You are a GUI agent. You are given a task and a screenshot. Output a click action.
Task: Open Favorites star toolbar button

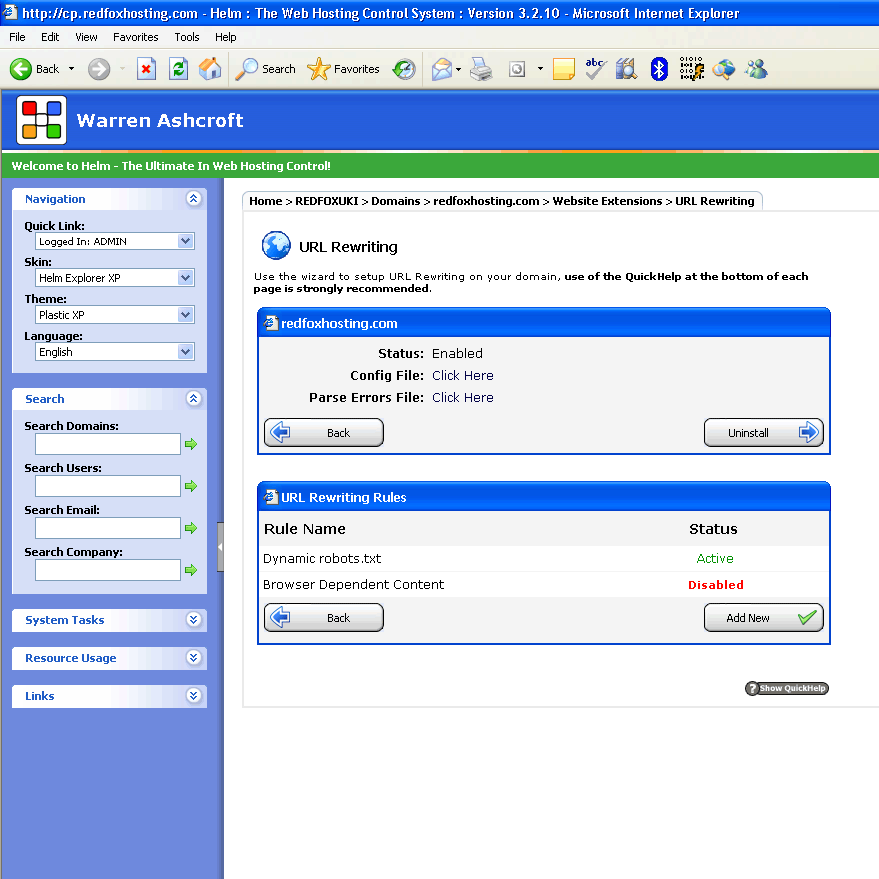pos(343,70)
